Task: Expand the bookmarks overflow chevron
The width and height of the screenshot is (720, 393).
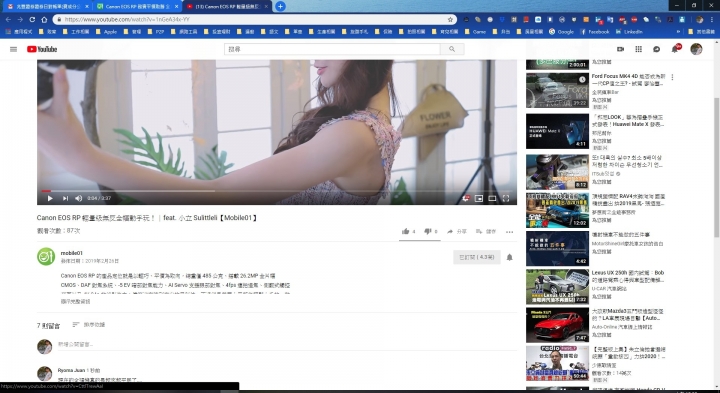Action: [678, 32]
